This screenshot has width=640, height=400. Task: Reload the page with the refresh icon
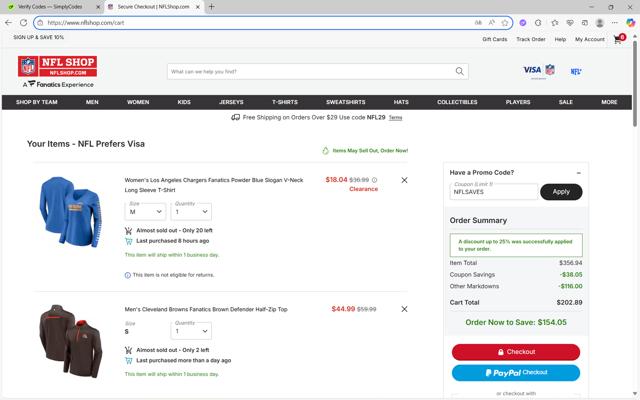(23, 23)
